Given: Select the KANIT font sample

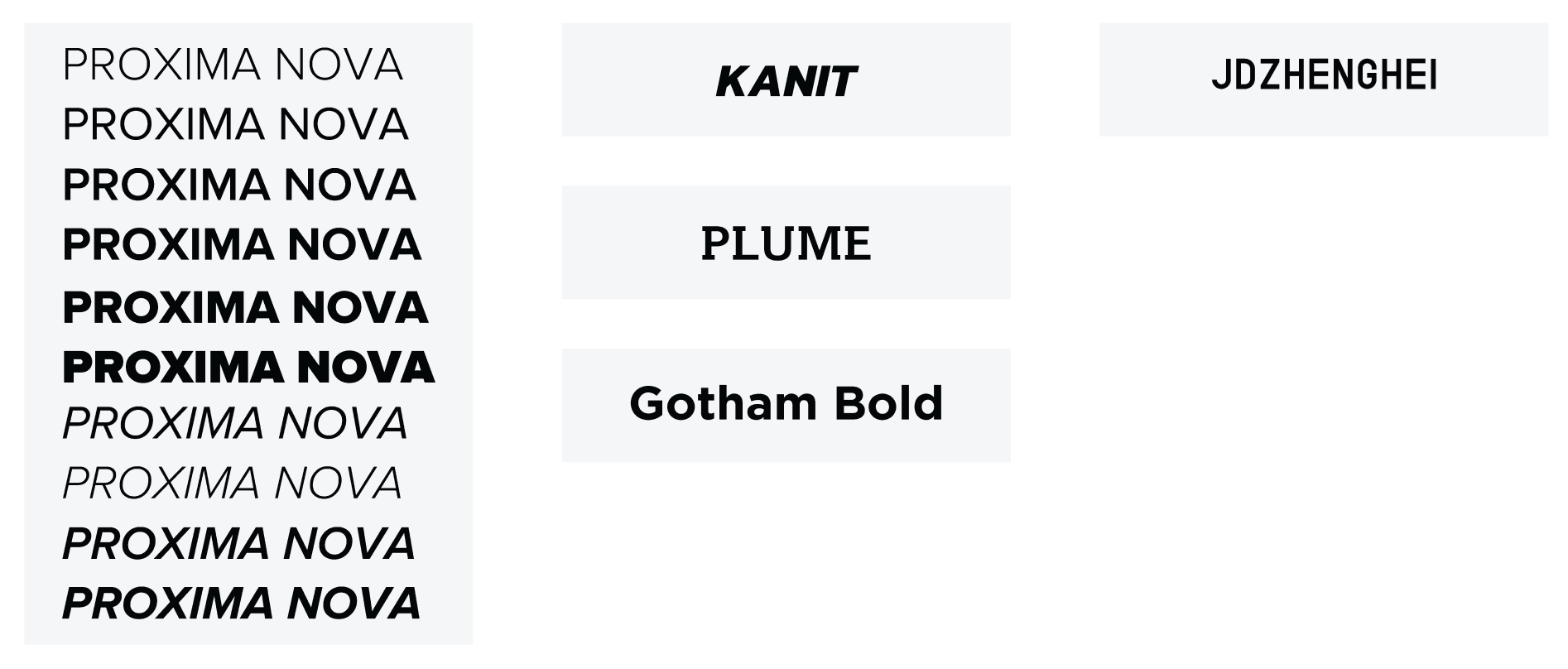Looking at the screenshot, I should [x=786, y=81].
